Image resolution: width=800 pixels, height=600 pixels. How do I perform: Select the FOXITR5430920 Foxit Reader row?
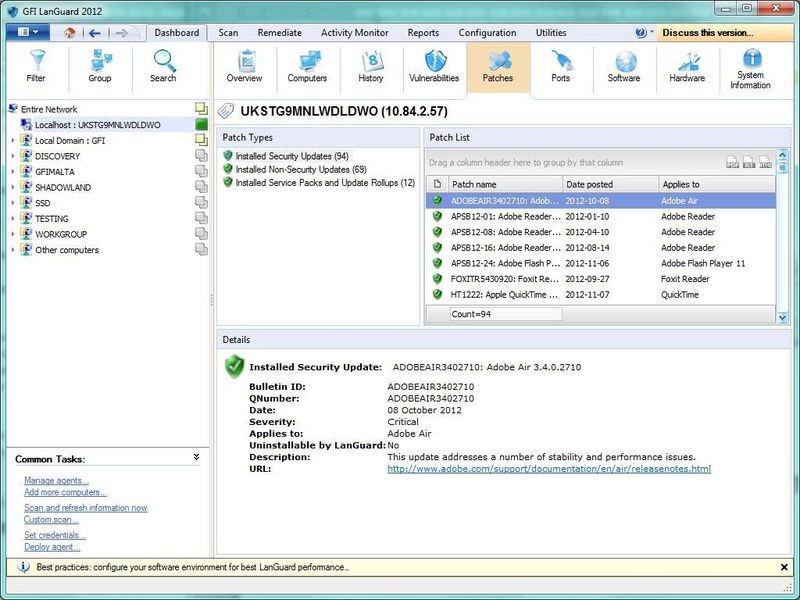coord(601,279)
